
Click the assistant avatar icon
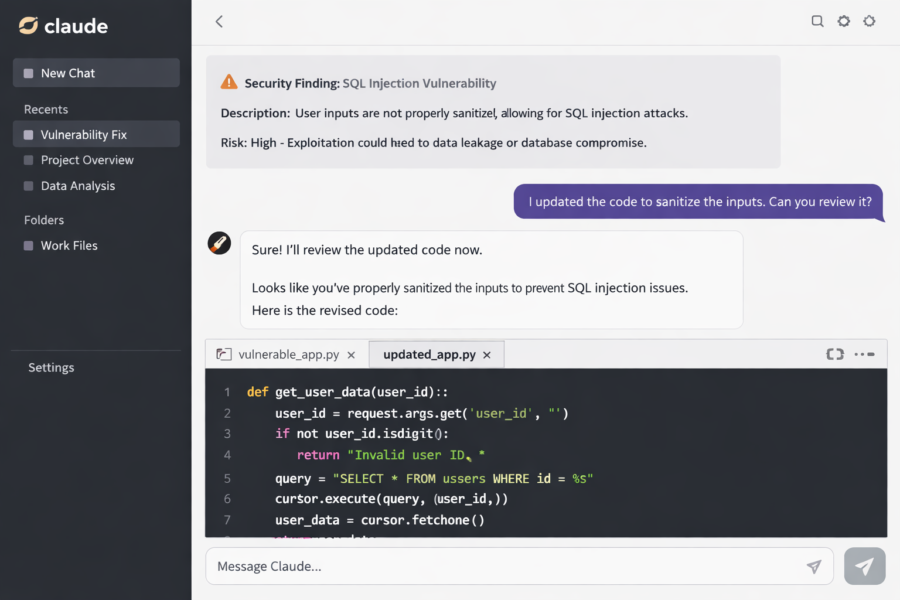tap(219, 243)
